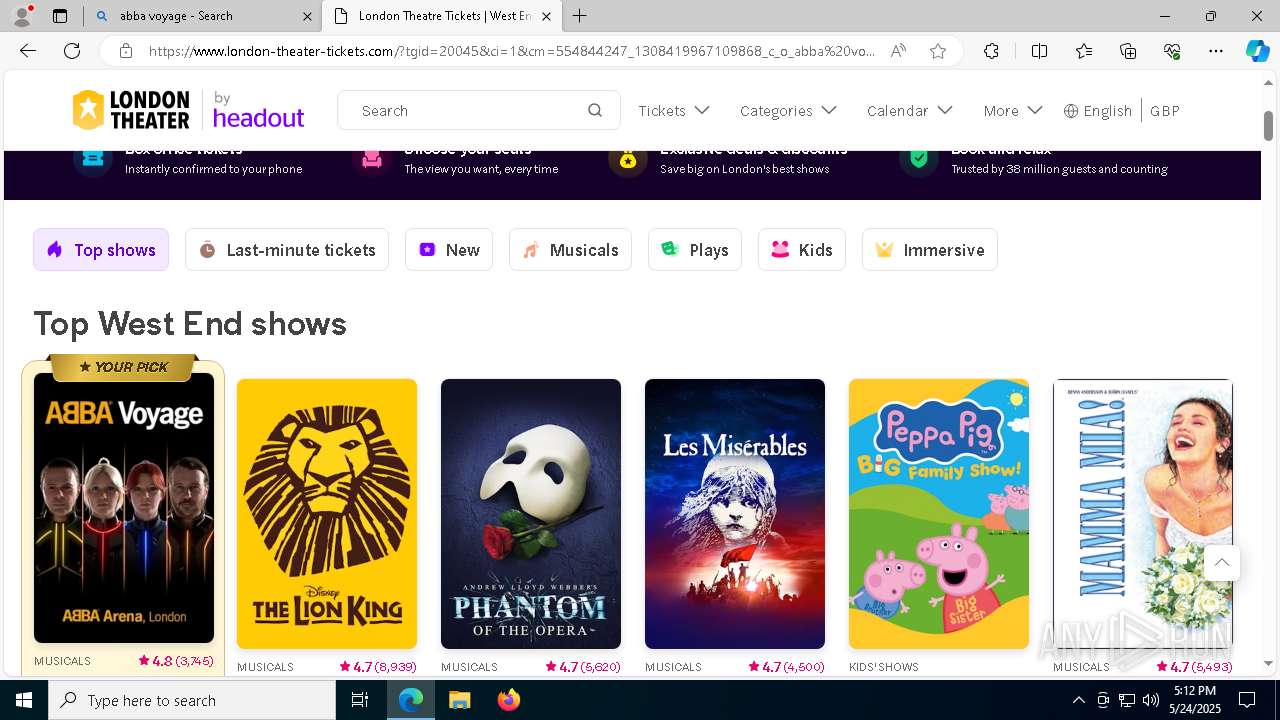This screenshot has width=1280, height=720.
Task: Click the scrollbar down arrow
Action: click(x=1268, y=663)
